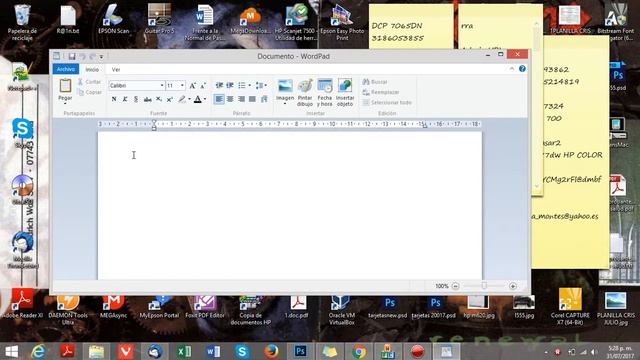Click the redo icon in title bar
The width and height of the screenshot is (640, 360).
tap(93, 56)
